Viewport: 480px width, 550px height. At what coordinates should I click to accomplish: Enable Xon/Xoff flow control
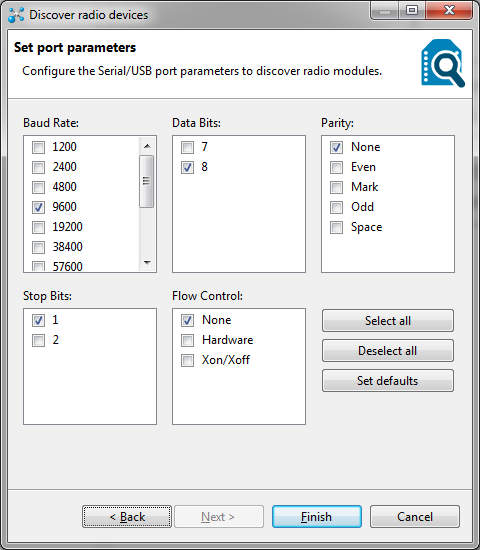coord(187,360)
